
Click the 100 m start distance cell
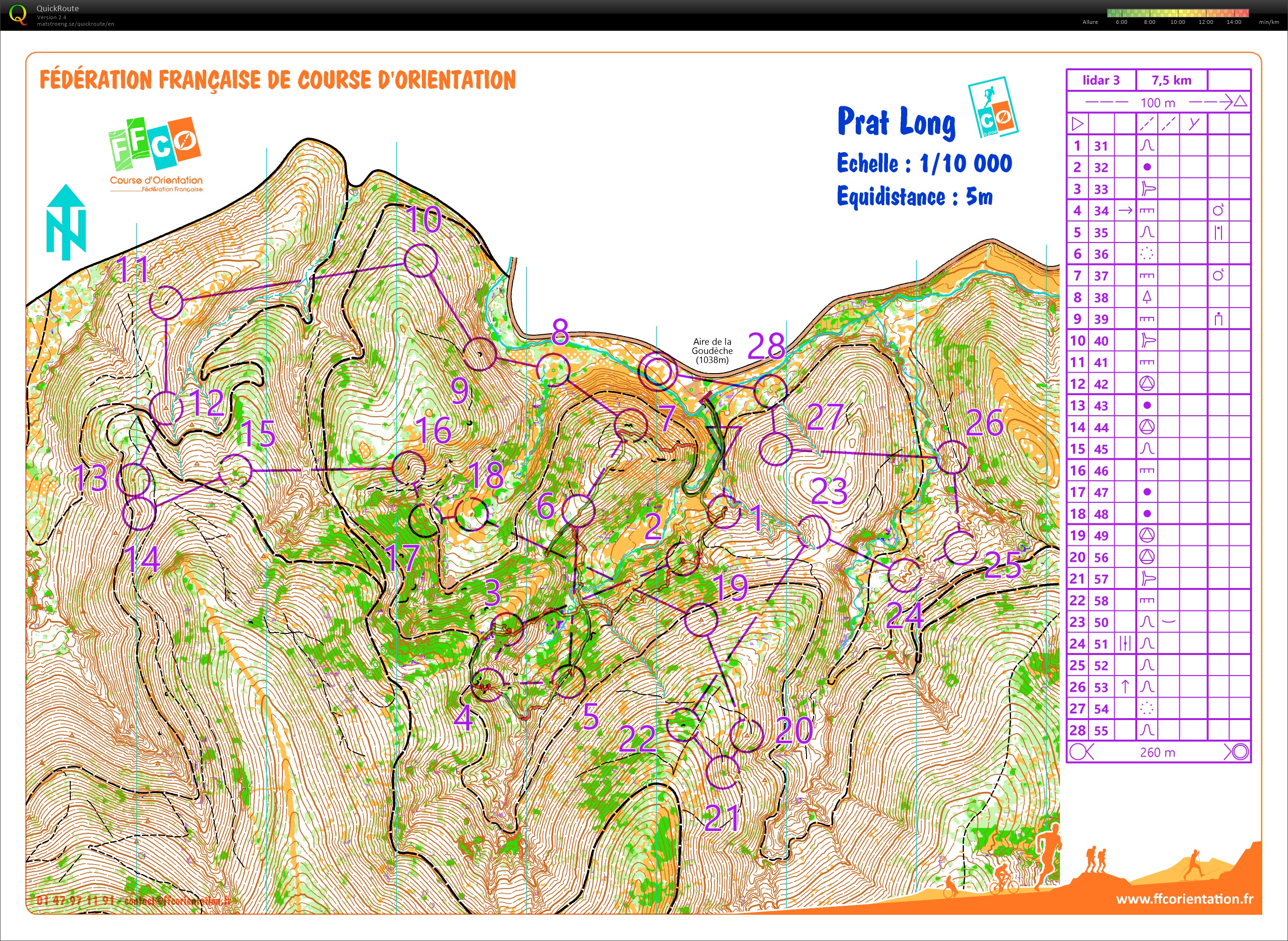tap(1157, 103)
